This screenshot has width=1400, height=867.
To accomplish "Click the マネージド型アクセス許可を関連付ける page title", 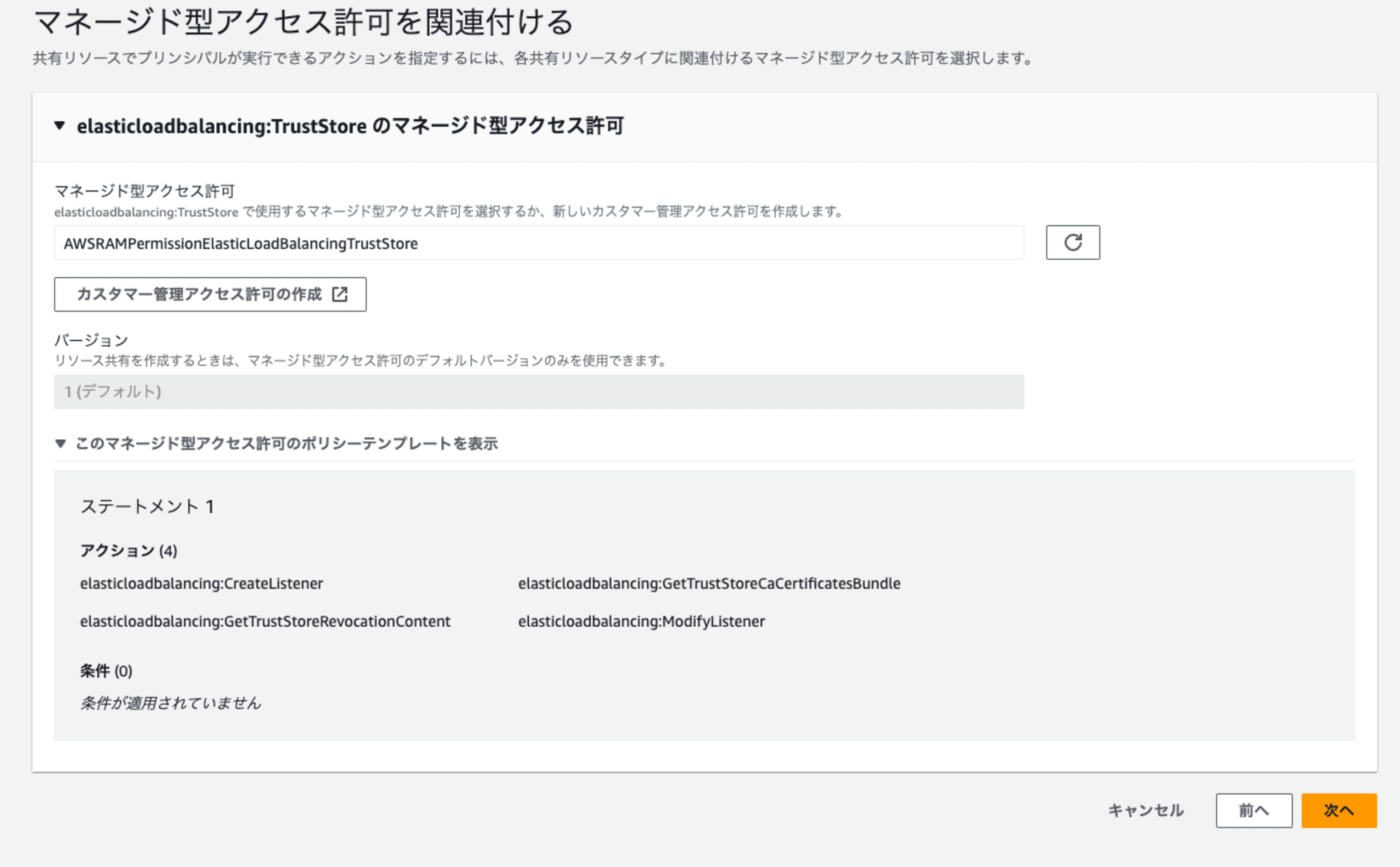I will pos(303,22).
